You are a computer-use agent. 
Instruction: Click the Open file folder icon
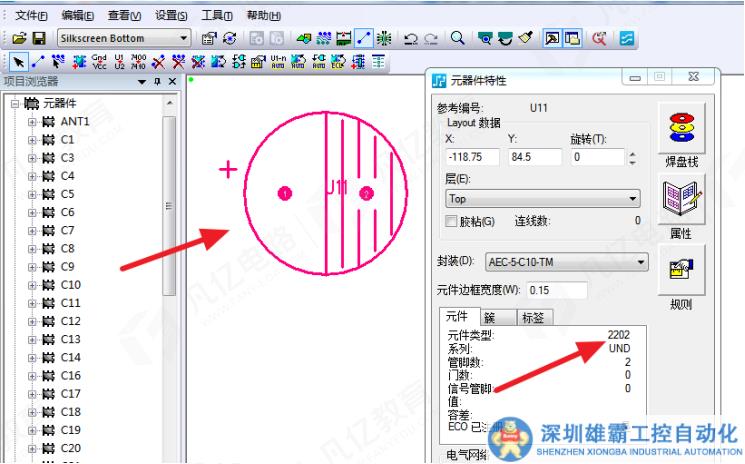tap(19, 38)
